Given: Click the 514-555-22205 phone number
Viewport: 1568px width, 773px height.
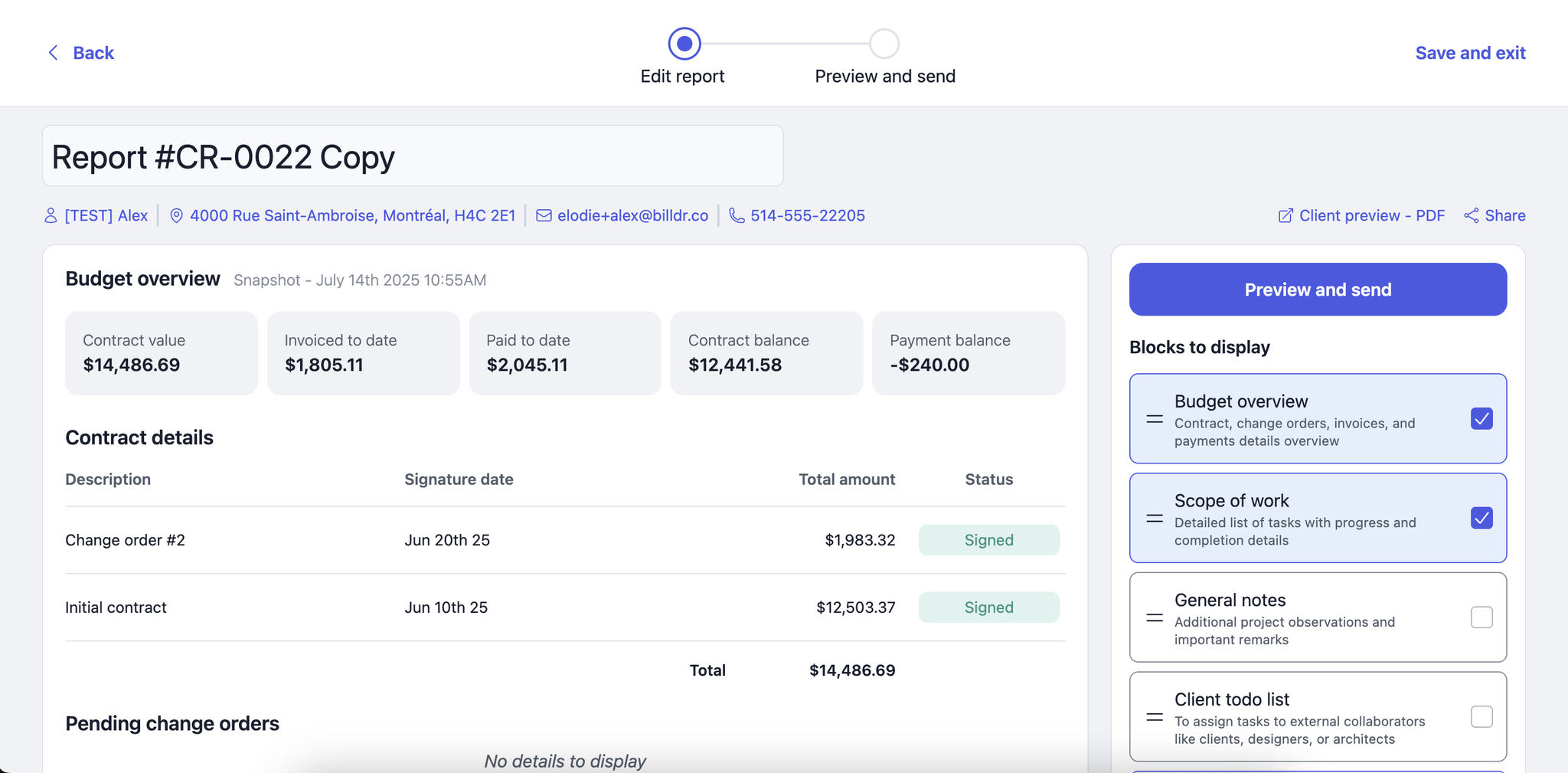Looking at the screenshot, I should 808,216.
